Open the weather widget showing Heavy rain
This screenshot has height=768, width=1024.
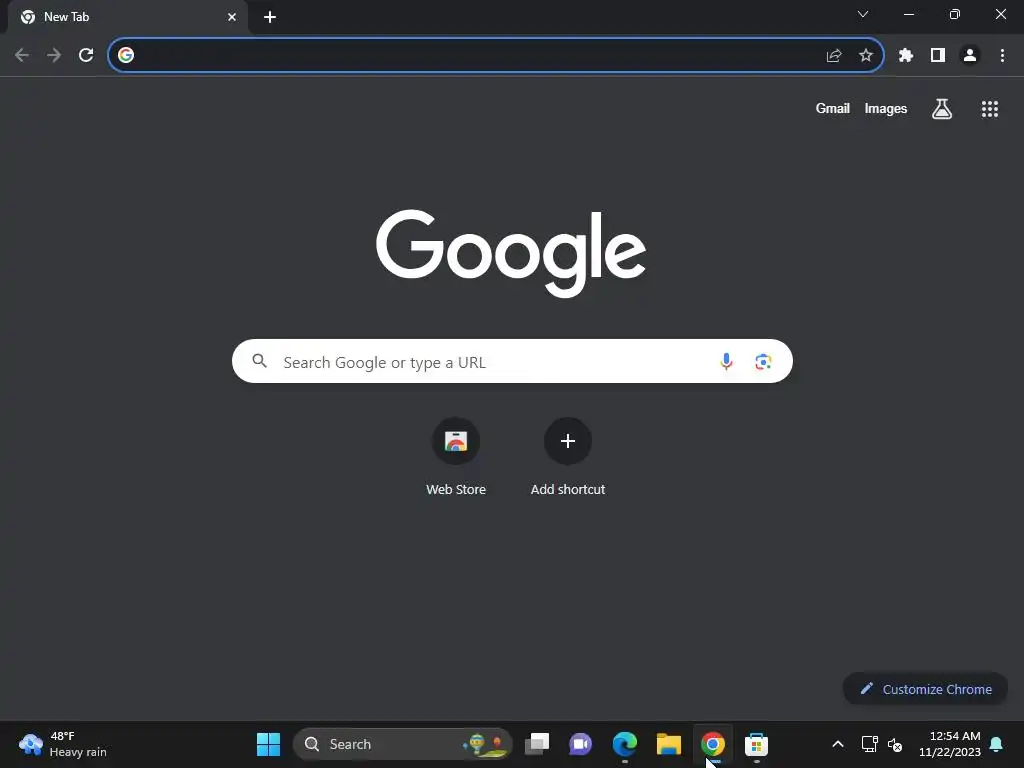coord(63,744)
